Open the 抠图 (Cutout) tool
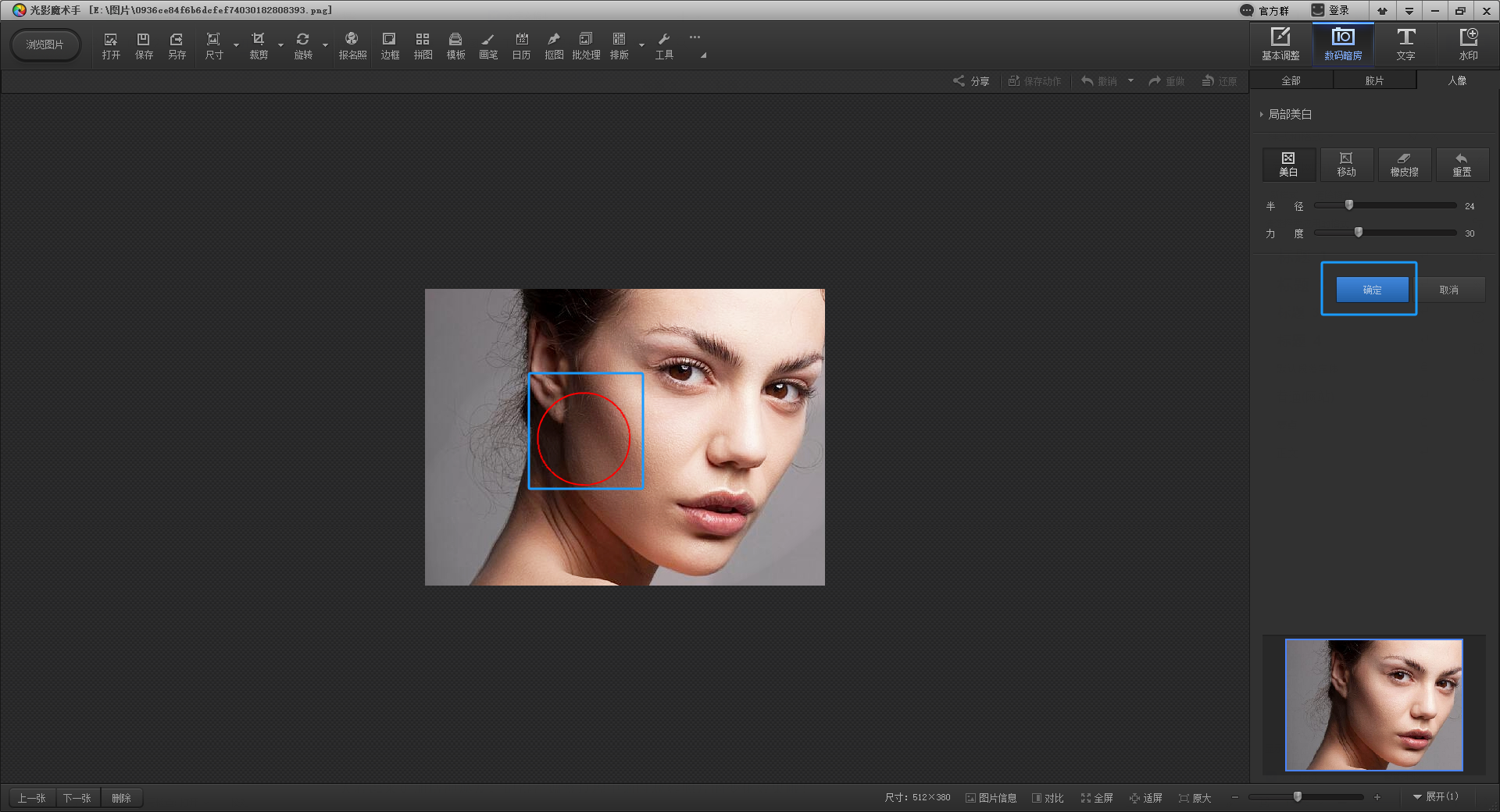 click(x=554, y=45)
